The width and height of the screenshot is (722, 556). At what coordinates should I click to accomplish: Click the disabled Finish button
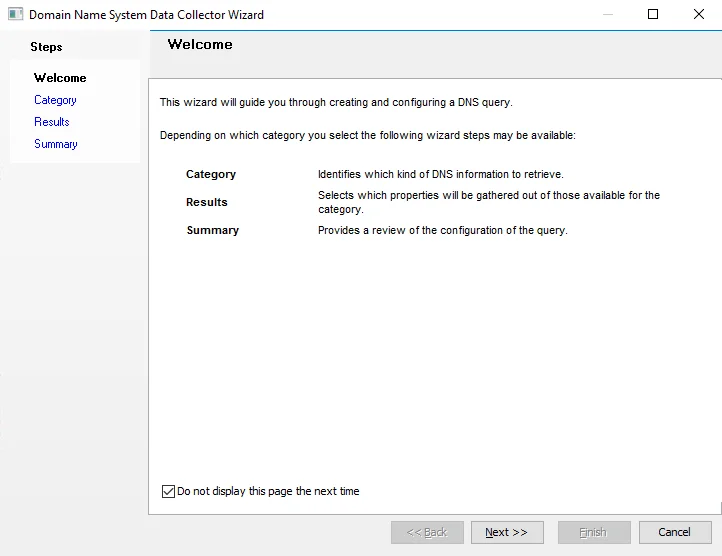click(x=594, y=533)
